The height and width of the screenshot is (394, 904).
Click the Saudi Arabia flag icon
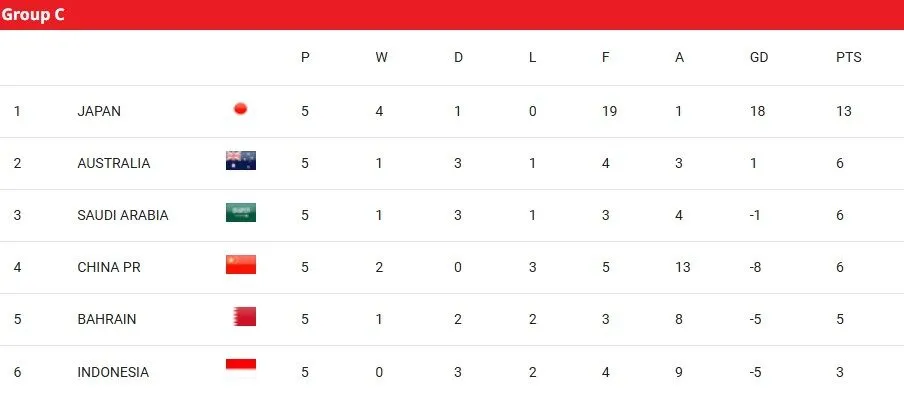[240, 212]
